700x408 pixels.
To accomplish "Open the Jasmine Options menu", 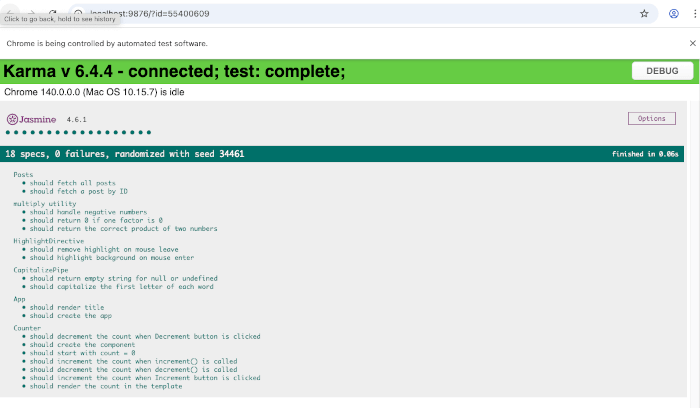I will [651, 118].
